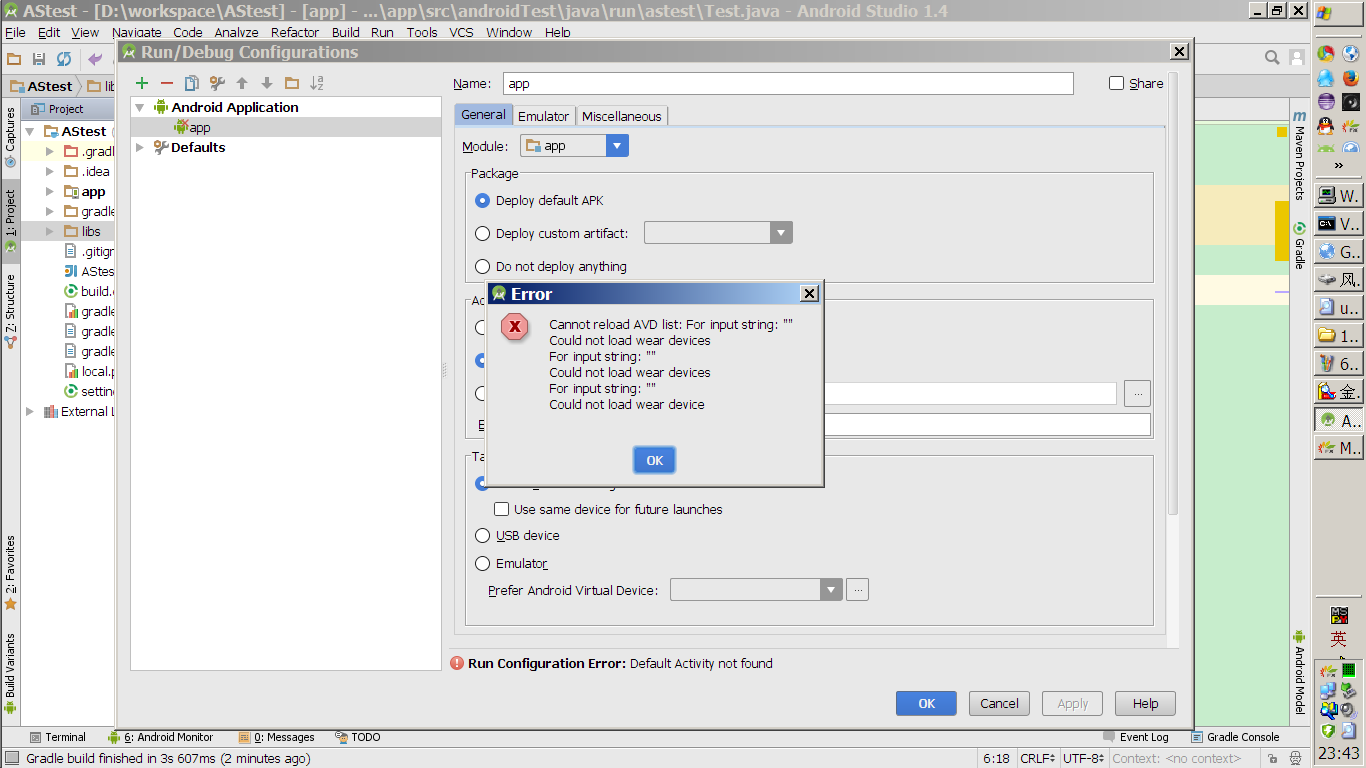Click the Open folder icon in main toolbar

(x=14, y=59)
